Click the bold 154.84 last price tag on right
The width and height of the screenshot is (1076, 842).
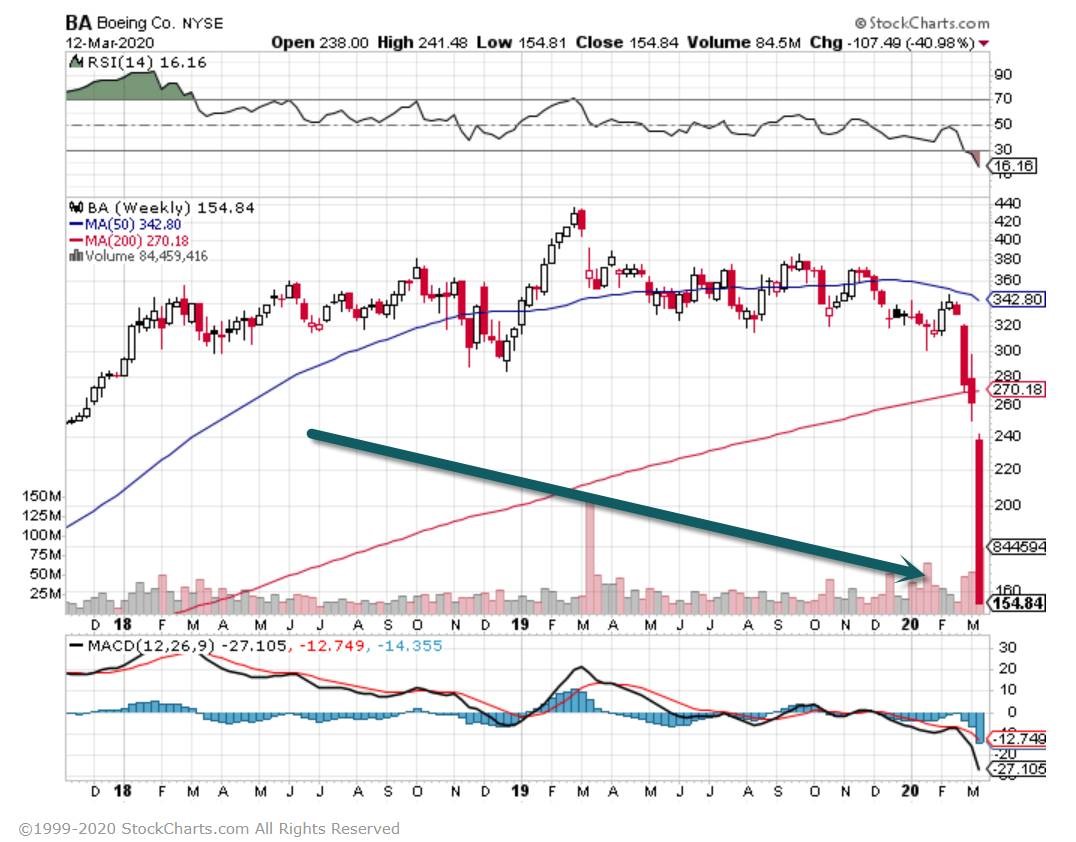(1018, 603)
